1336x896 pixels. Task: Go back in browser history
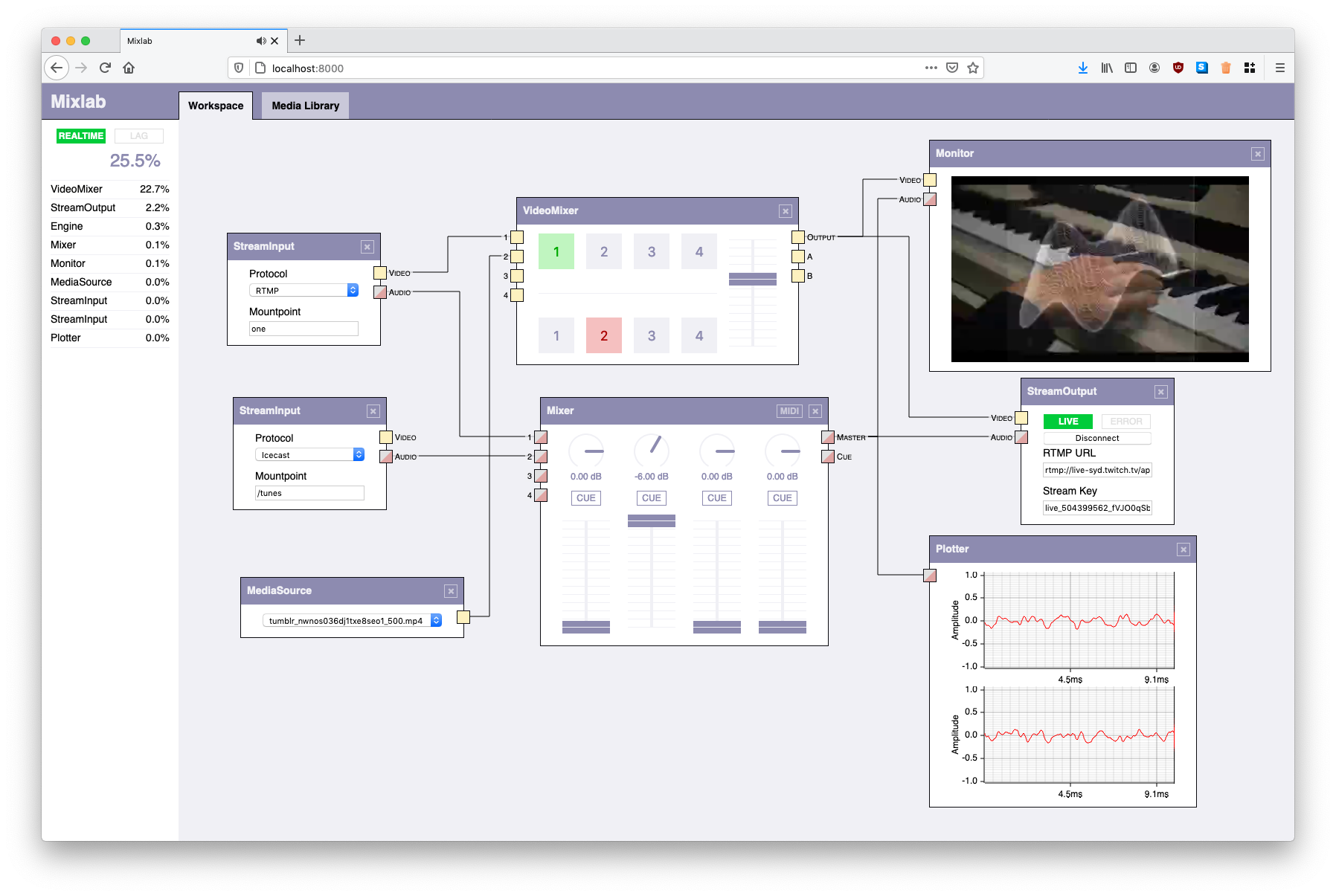click(57, 68)
